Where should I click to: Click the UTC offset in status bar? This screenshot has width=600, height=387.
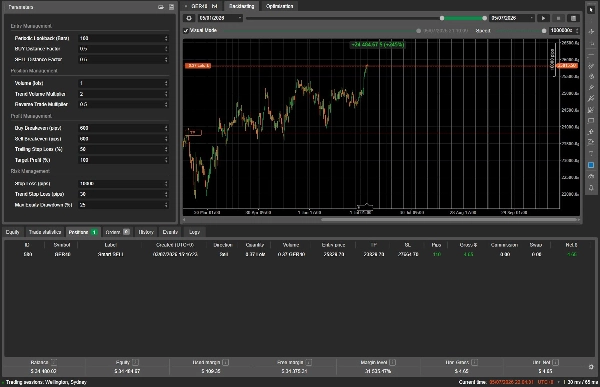[x=545, y=382]
